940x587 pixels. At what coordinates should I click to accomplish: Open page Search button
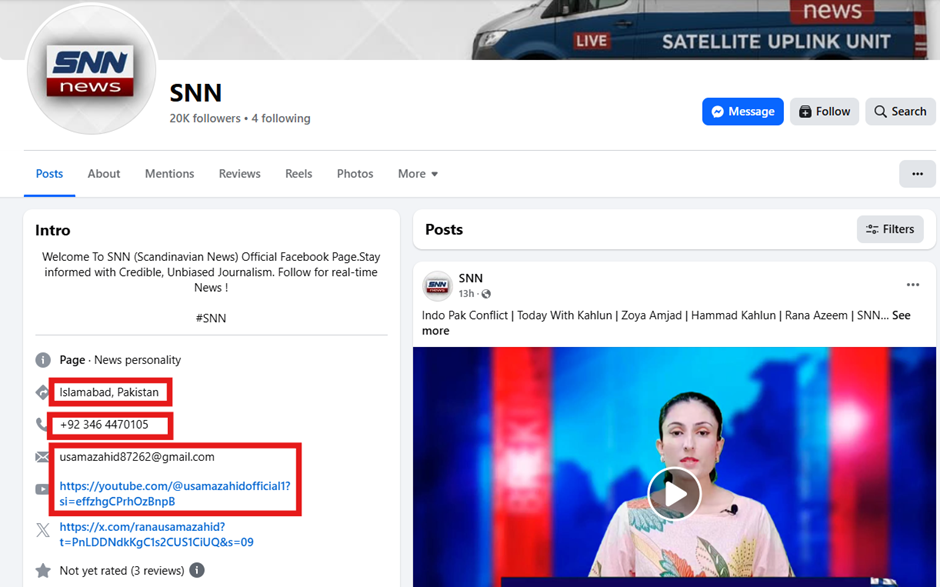pos(900,112)
